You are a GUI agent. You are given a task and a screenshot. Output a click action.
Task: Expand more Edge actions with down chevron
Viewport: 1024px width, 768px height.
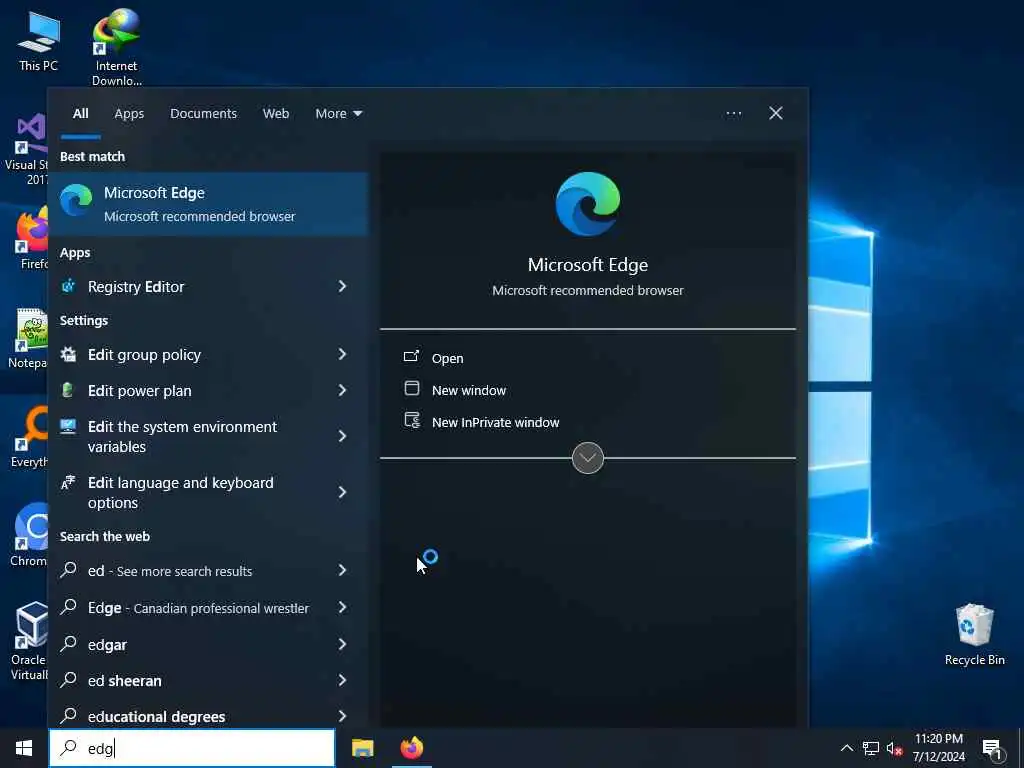pos(588,458)
